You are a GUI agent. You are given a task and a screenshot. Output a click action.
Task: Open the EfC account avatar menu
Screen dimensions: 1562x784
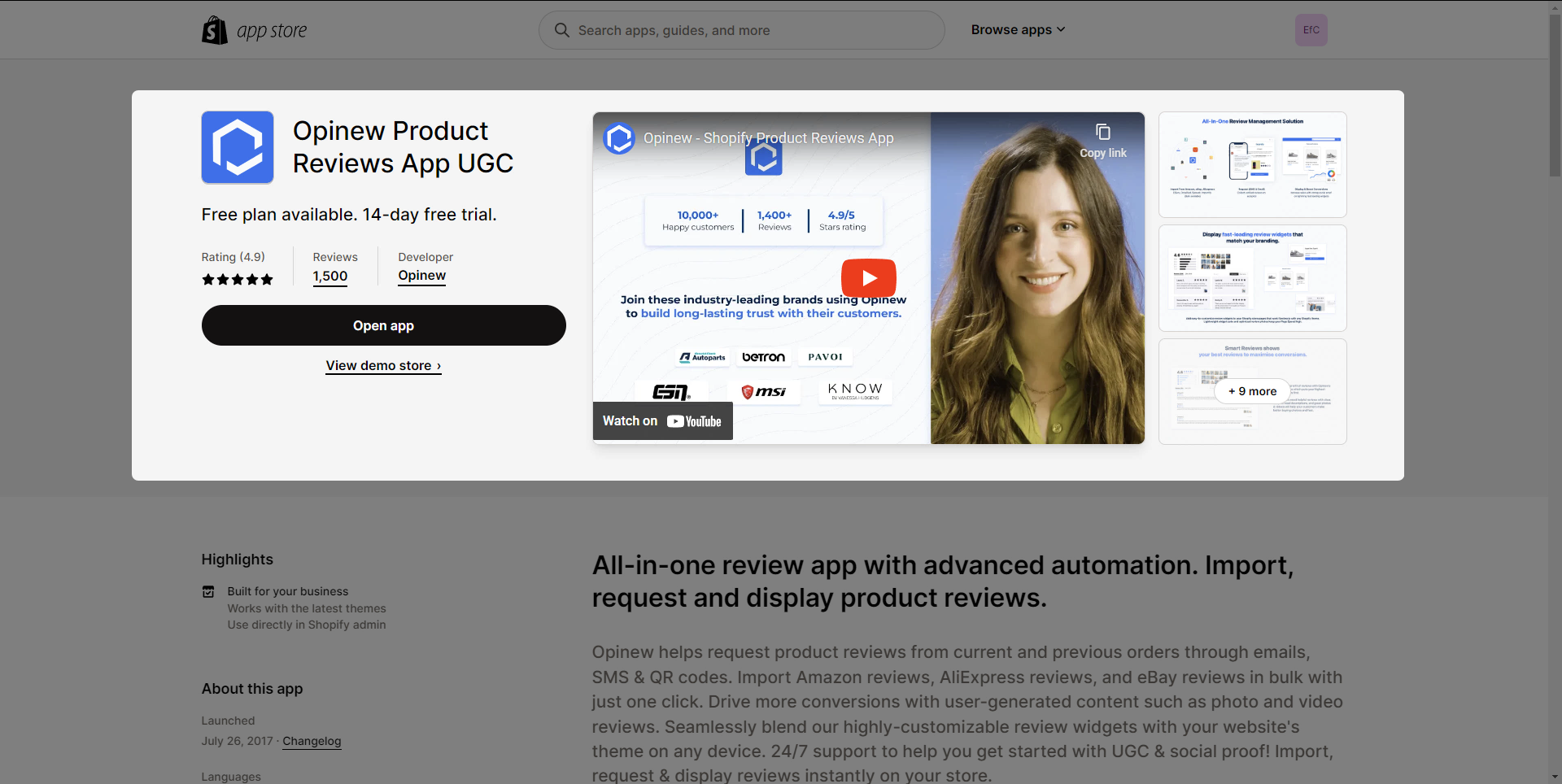1311,30
